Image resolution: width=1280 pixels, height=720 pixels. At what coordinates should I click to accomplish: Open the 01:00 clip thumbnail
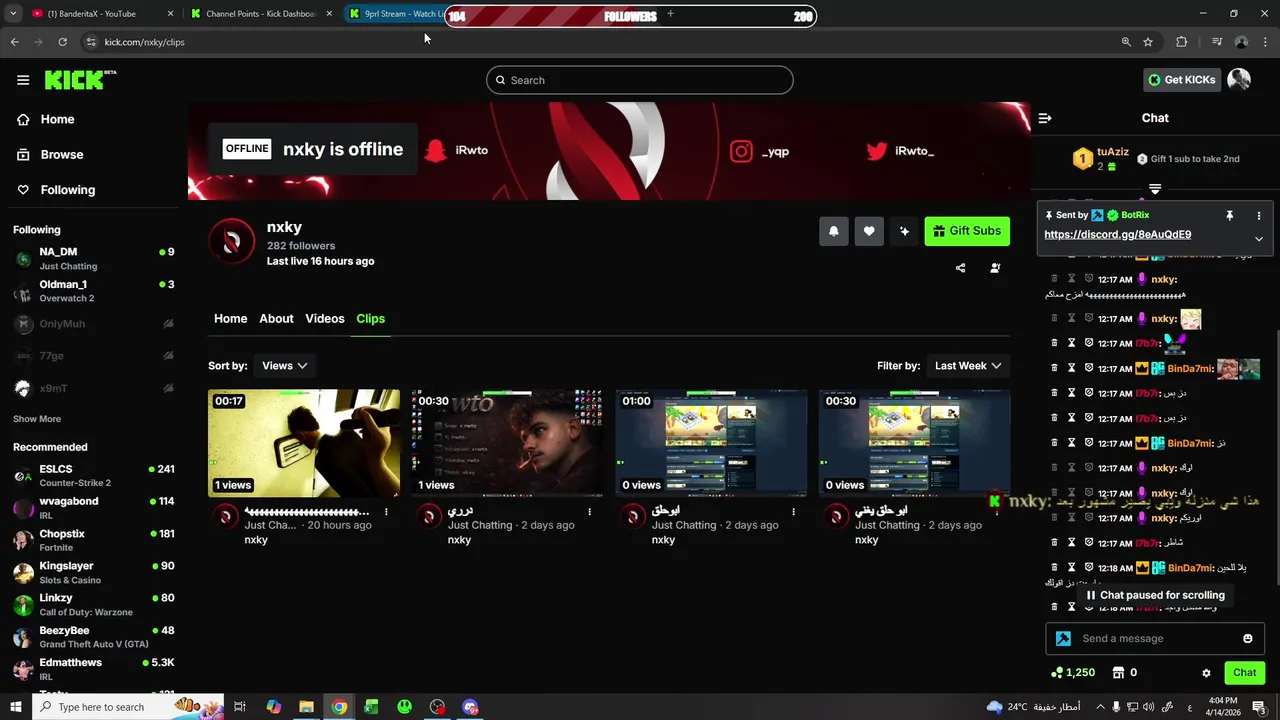[711, 443]
